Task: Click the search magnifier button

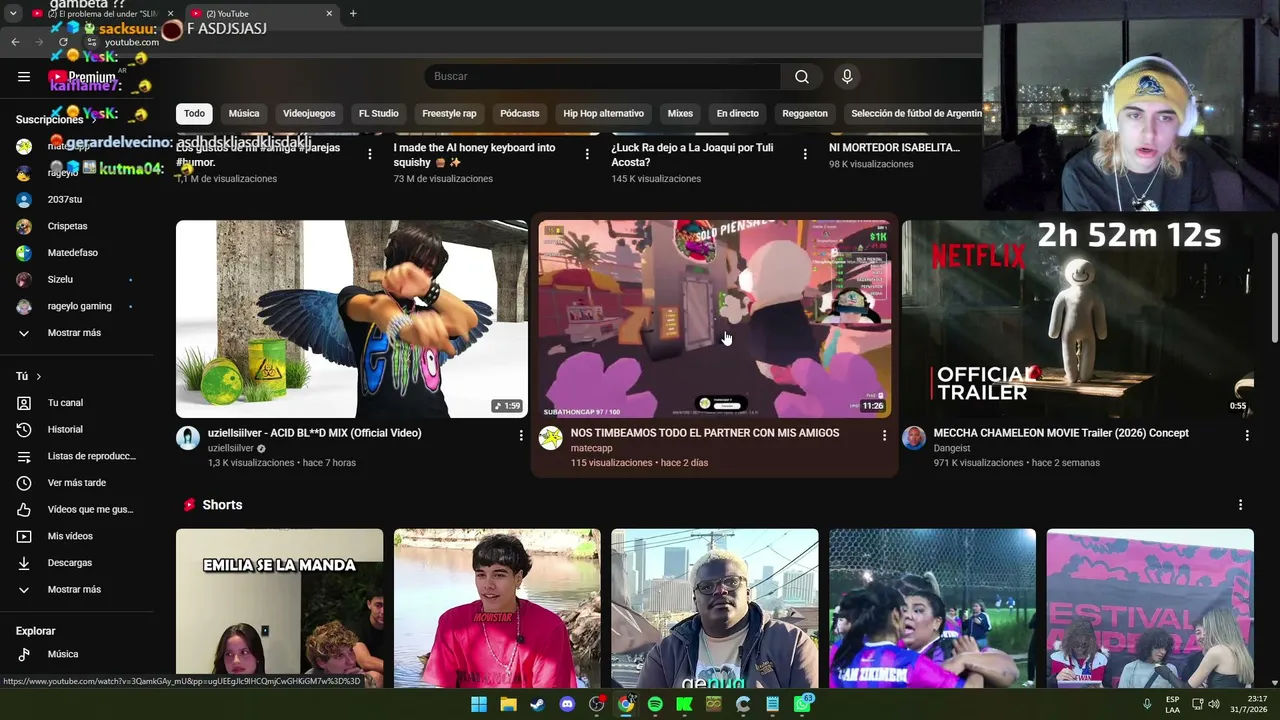Action: 802,77
